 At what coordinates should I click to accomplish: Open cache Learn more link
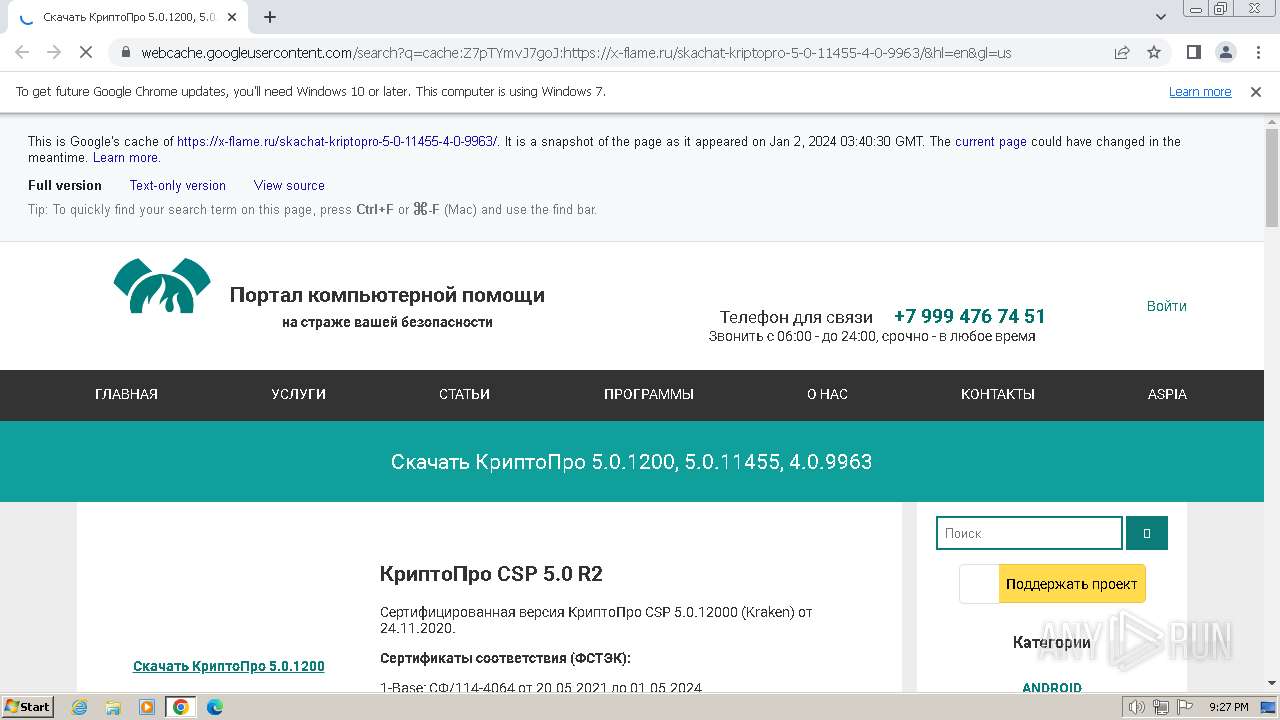125,158
